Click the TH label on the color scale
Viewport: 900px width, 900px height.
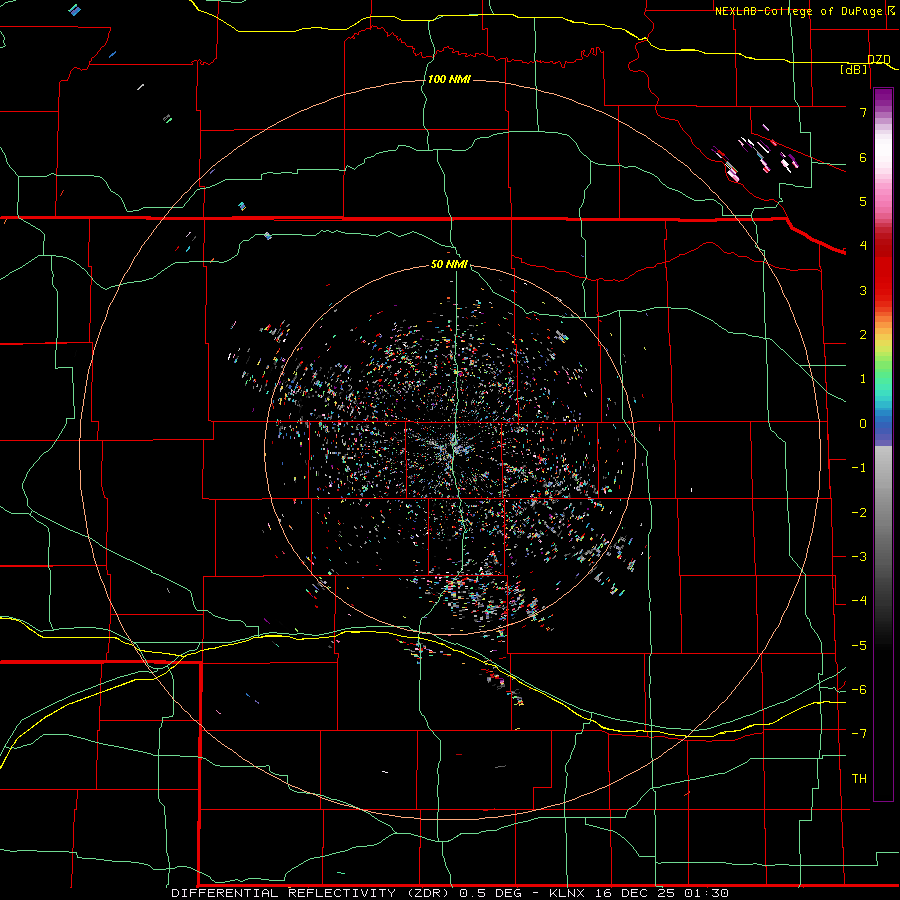tap(859, 778)
